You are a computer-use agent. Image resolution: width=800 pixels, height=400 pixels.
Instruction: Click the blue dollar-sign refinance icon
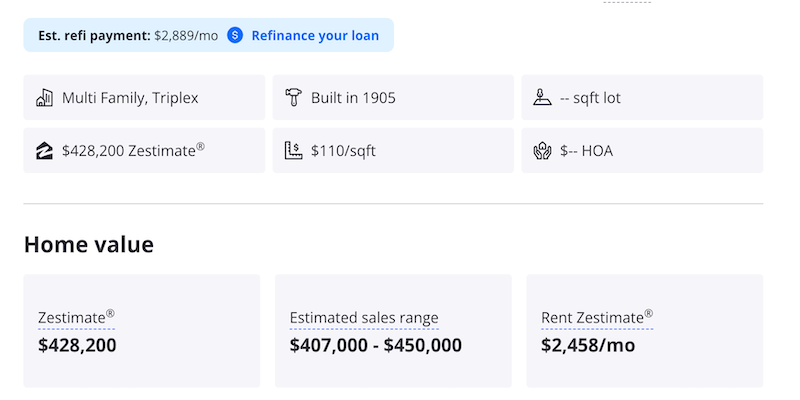click(235, 35)
